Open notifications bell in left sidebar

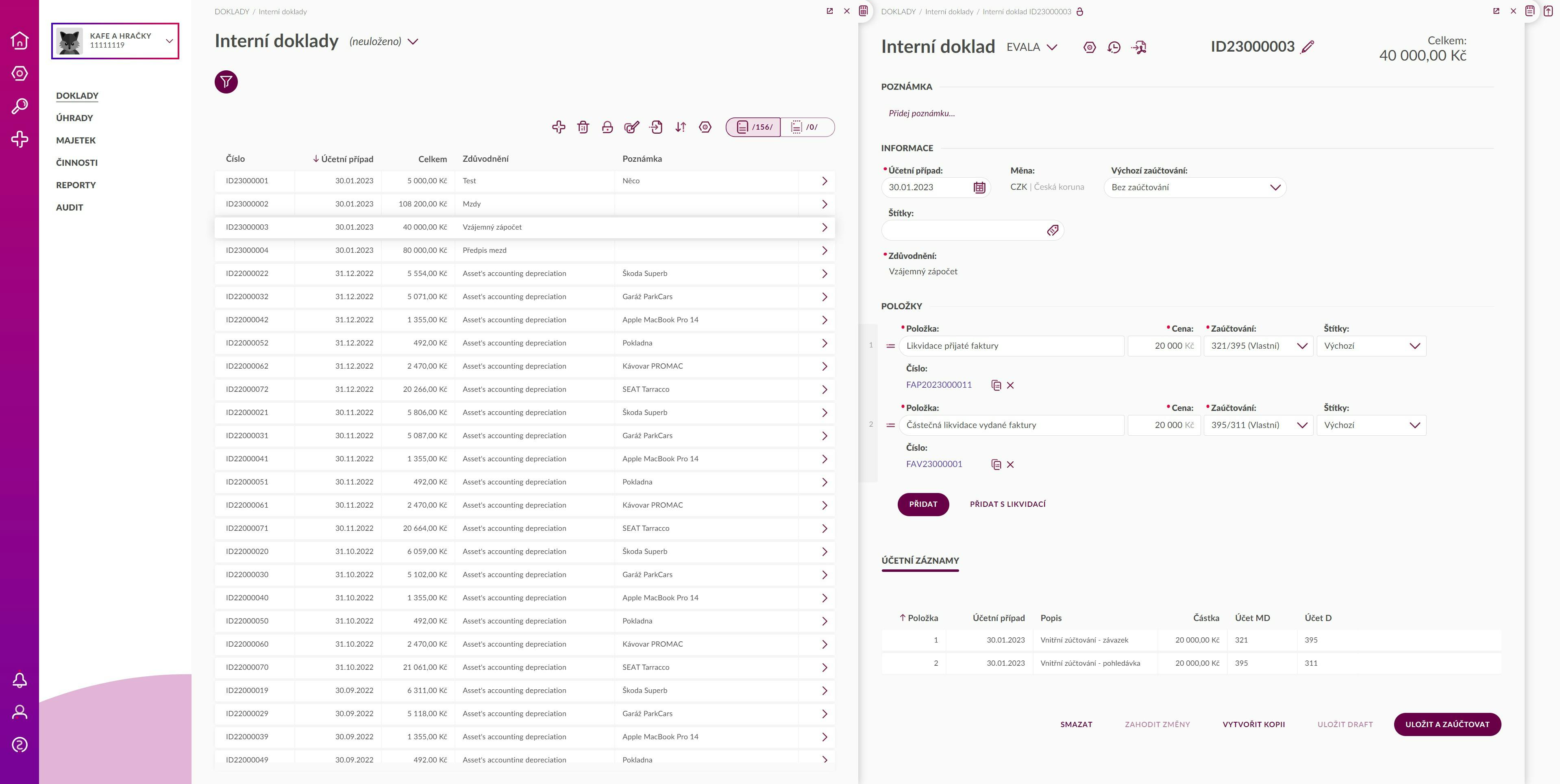pyautogui.click(x=20, y=680)
